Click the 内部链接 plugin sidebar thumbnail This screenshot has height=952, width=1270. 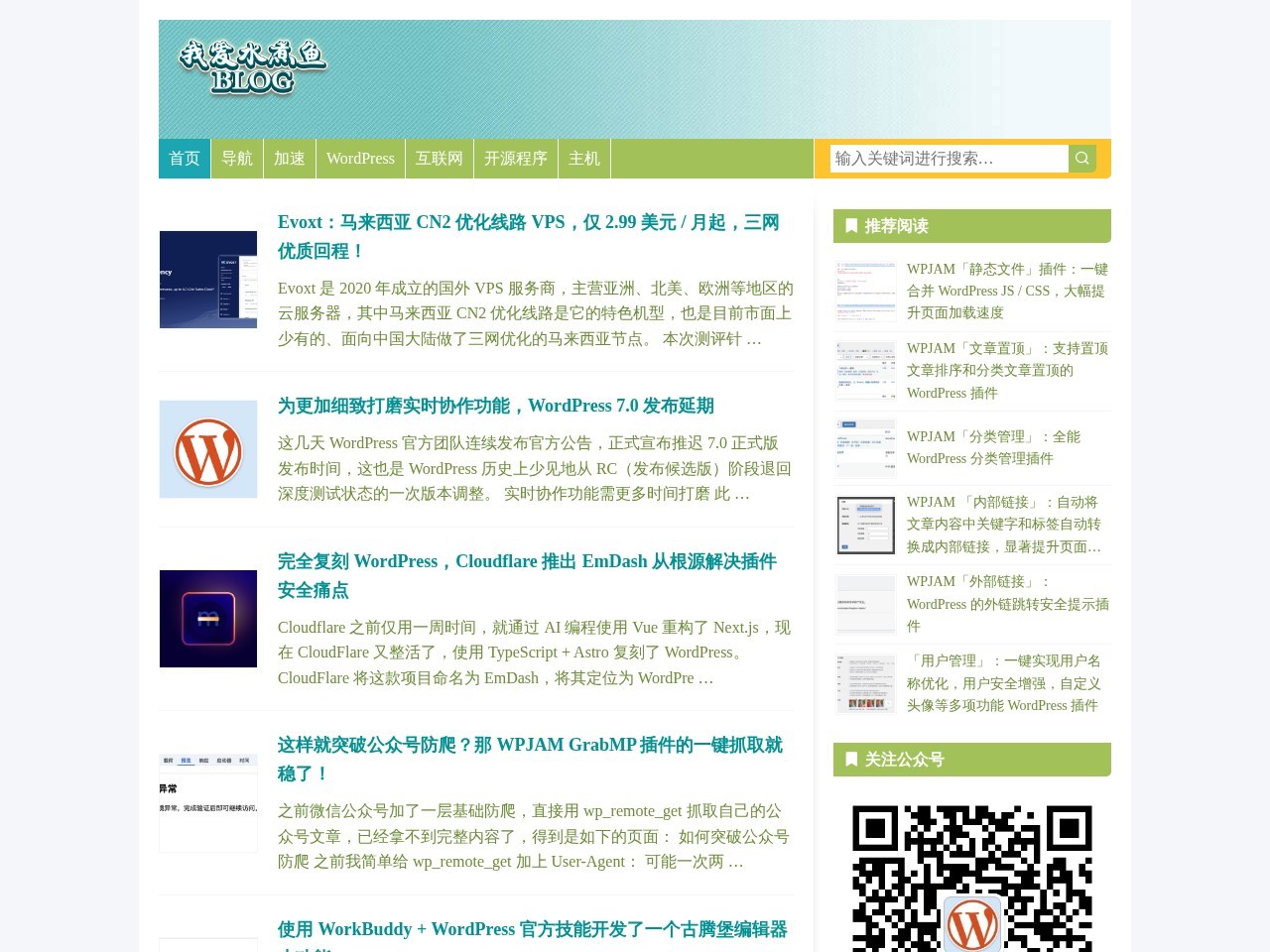click(865, 525)
